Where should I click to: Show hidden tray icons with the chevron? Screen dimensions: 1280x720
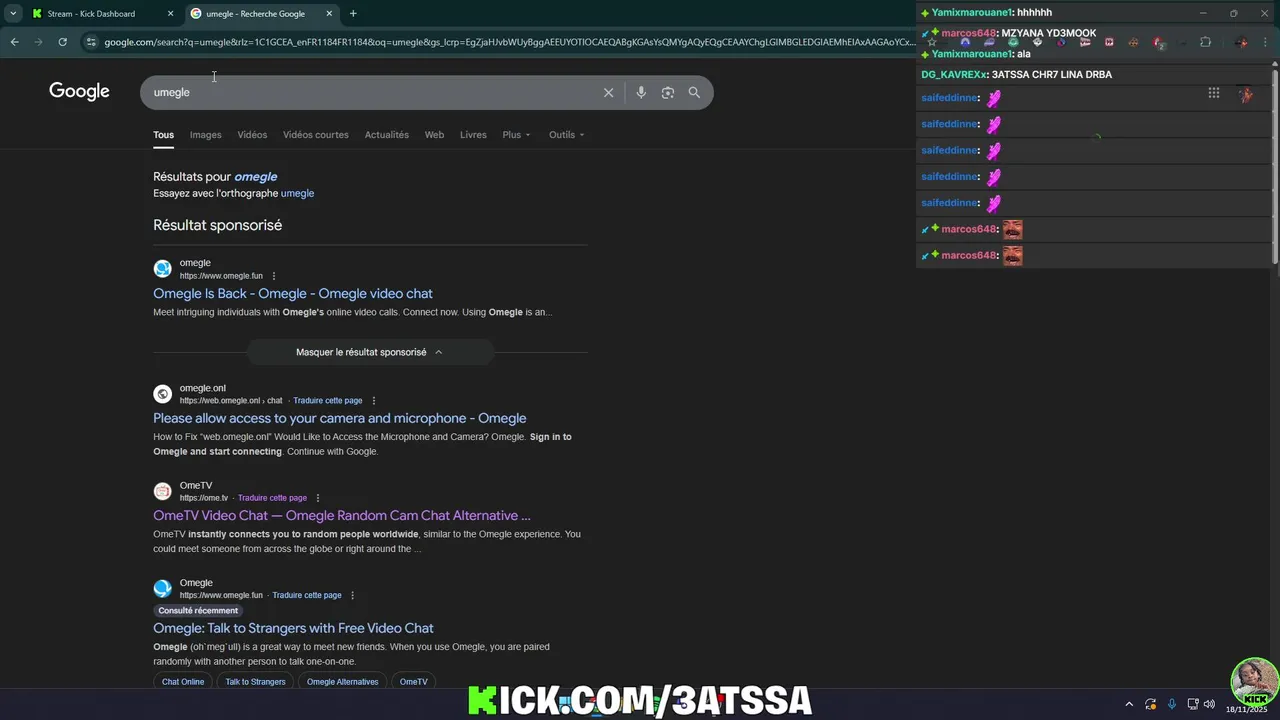coord(1129,704)
